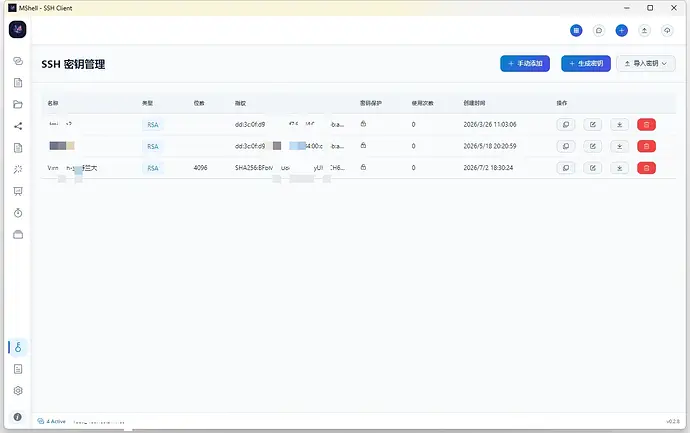Open the chat bubble icon in top toolbar
This screenshot has width=690, height=433.
pyautogui.click(x=598, y=30)
